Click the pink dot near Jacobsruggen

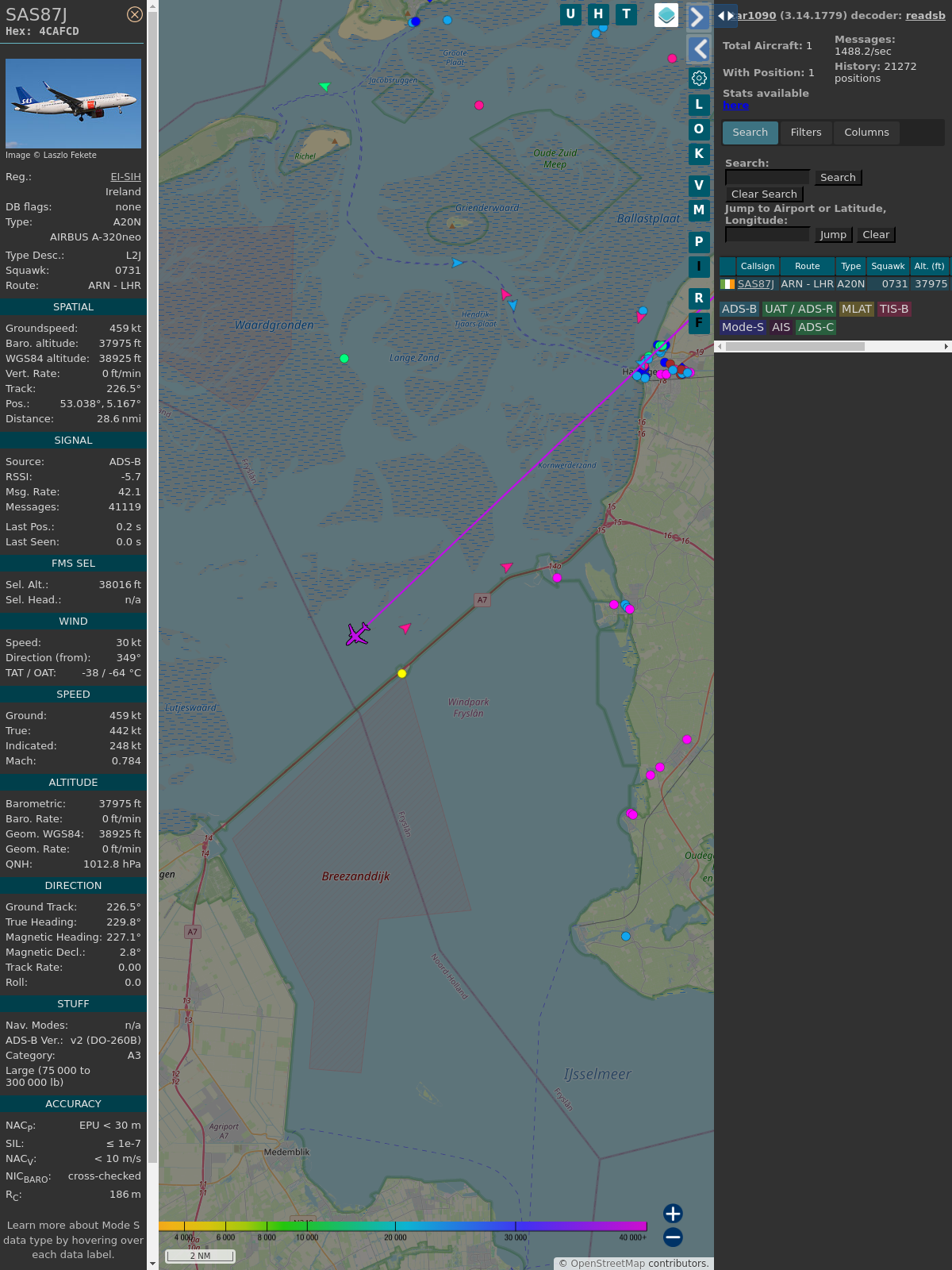[478, 105]
